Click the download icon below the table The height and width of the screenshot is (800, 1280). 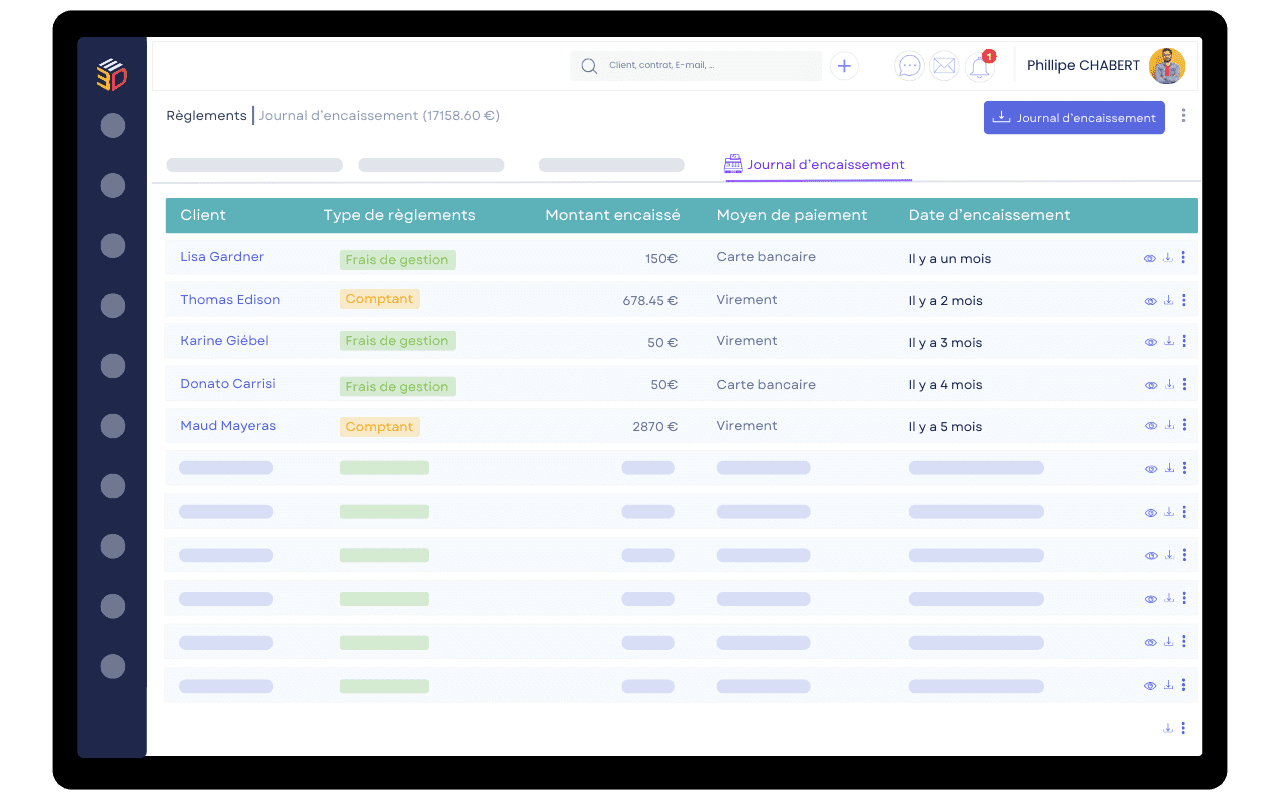[x=1167, y=728]
